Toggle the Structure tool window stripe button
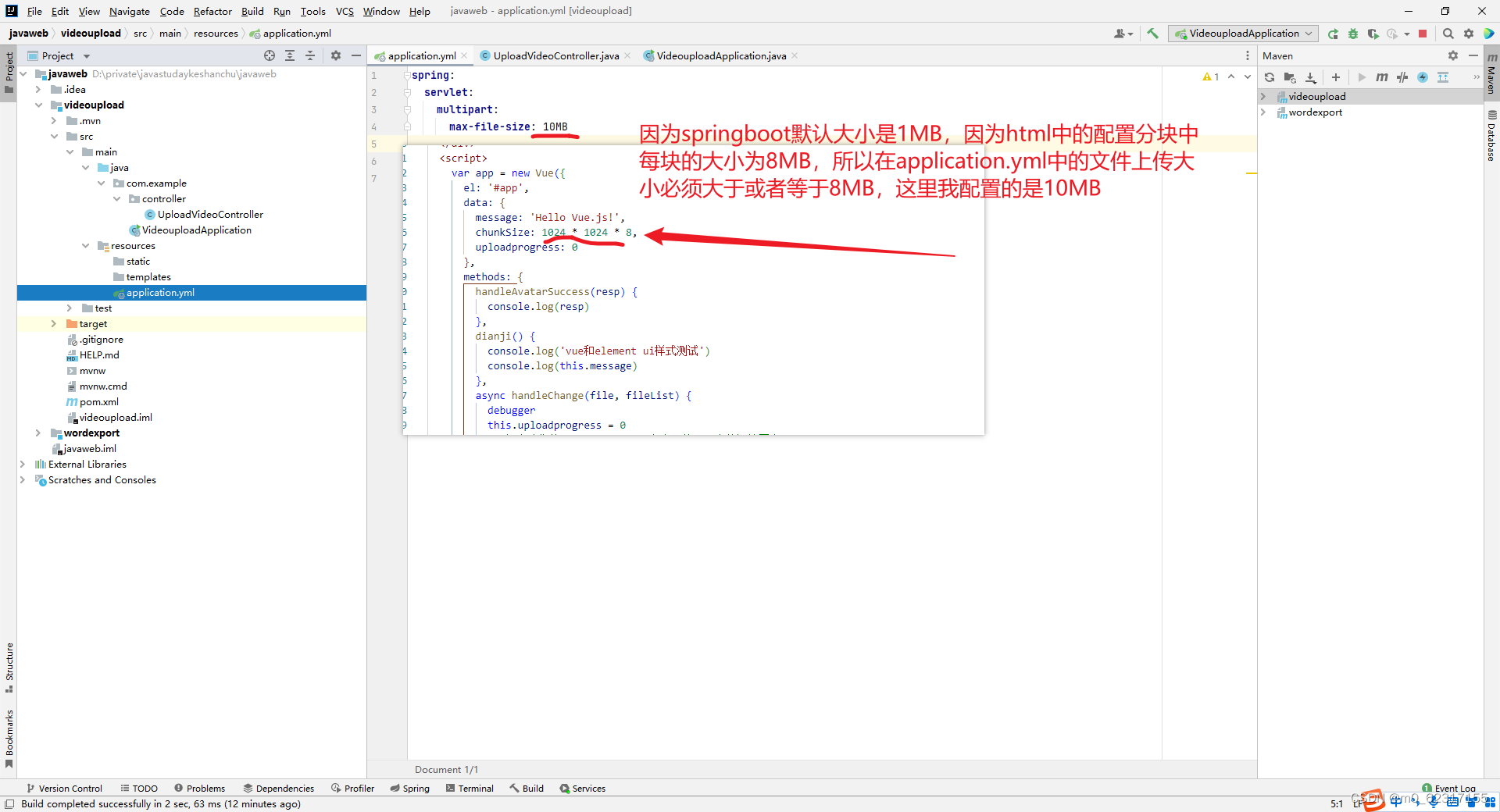1500x812 pixels. tap(9, 668)
